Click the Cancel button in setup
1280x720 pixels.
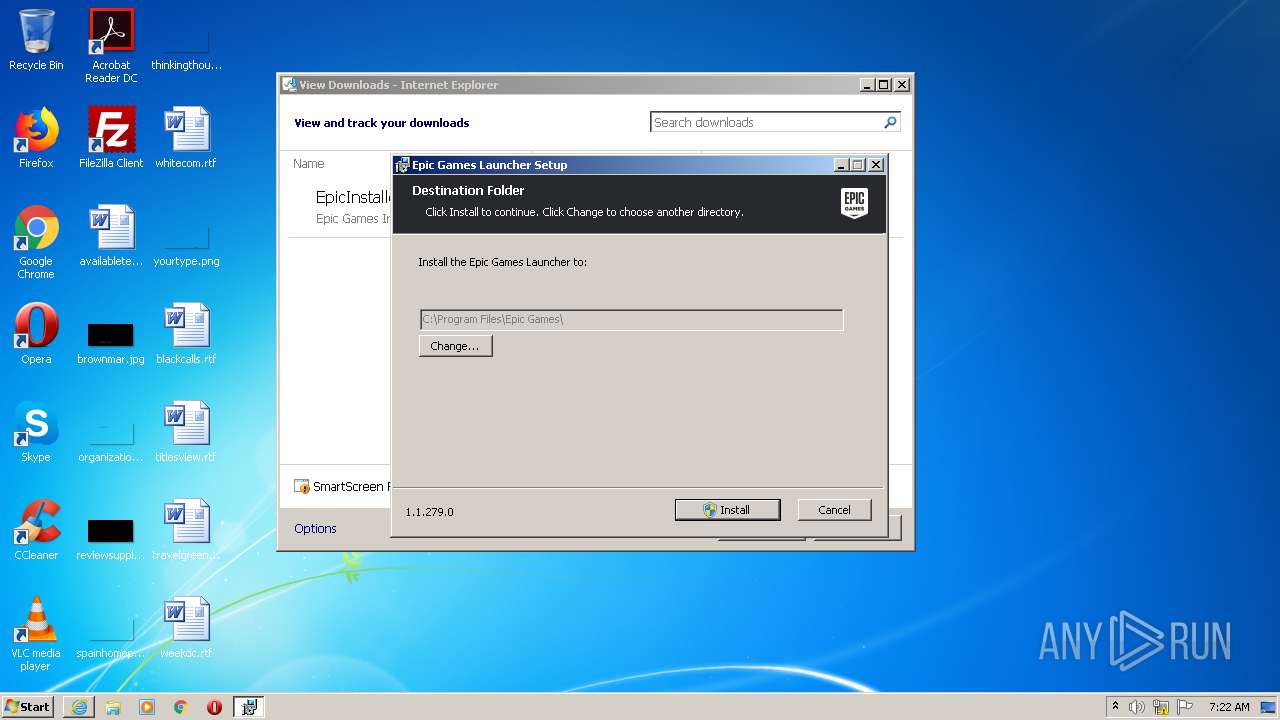point(834,510)
